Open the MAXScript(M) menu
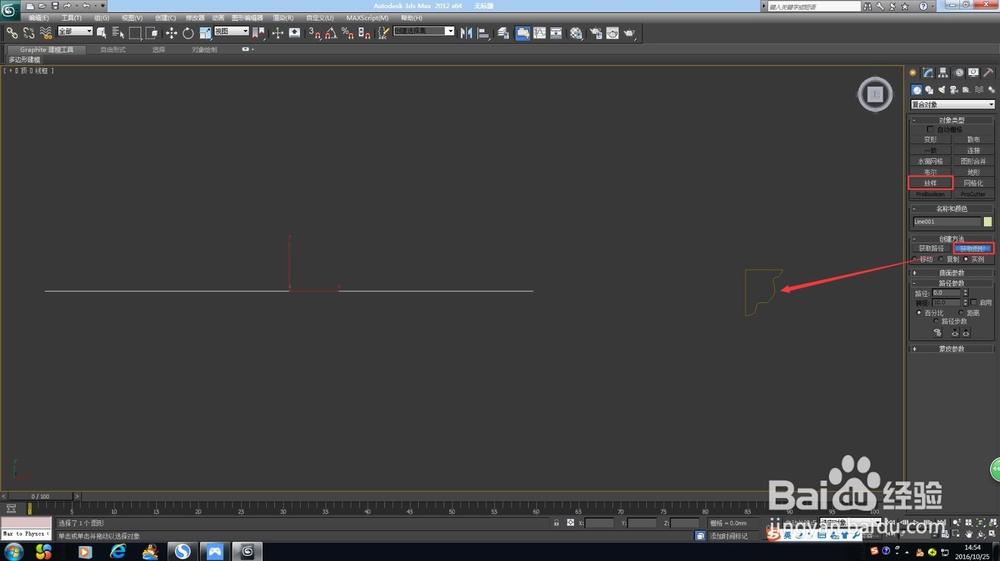 coord(367,18)
